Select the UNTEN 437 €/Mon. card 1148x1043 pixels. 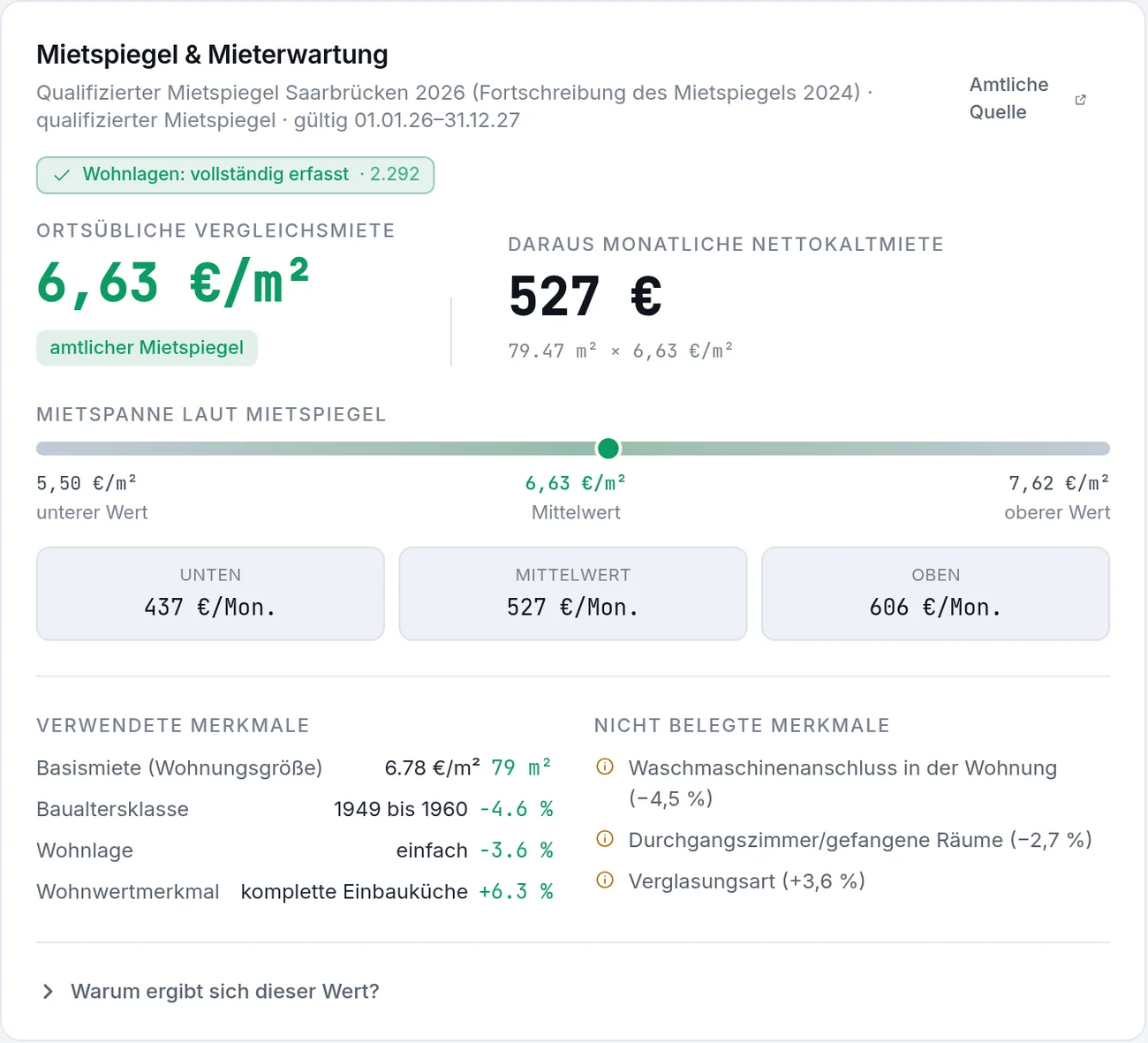pos(210,593)
